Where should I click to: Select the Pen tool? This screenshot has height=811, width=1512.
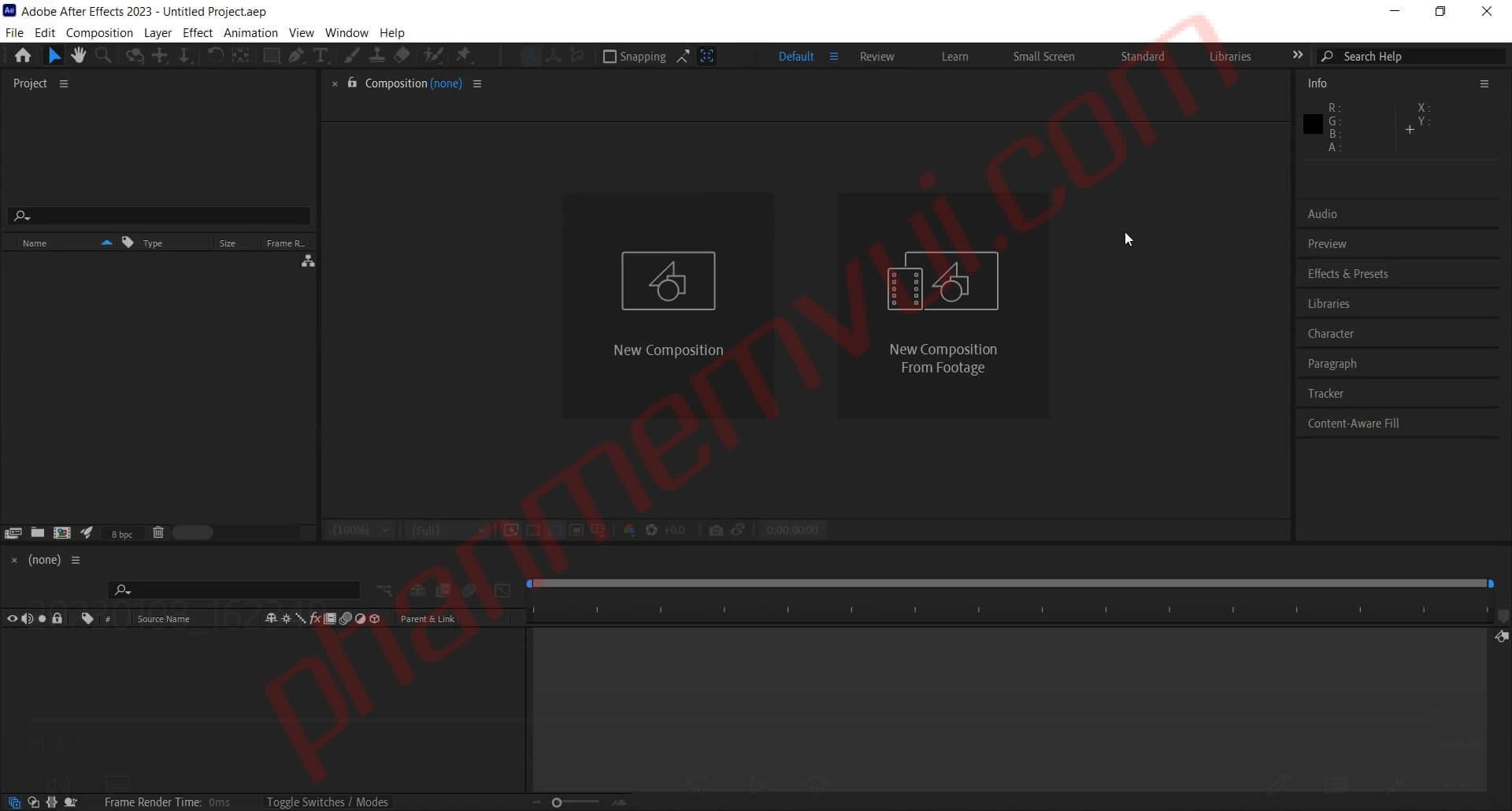(x=296, y=56)
